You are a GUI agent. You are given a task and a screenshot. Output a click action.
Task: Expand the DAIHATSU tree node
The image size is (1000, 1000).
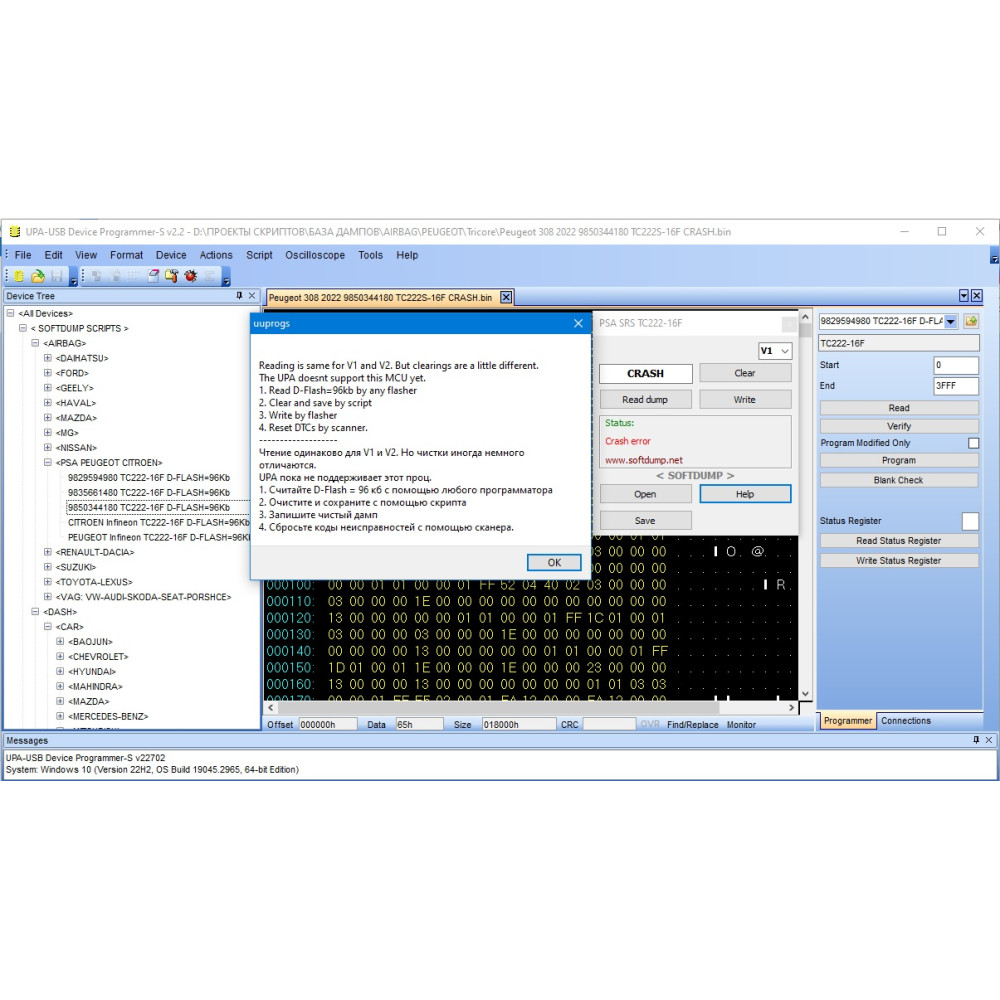tap(48, 358)
